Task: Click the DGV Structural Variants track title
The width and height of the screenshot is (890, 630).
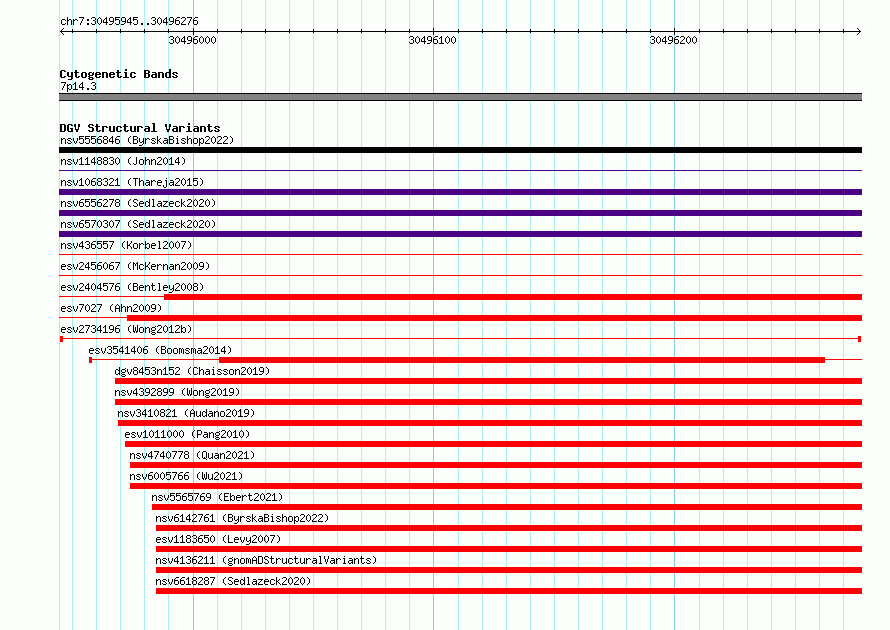Action: pyautogui.click(x=140, y=128)
